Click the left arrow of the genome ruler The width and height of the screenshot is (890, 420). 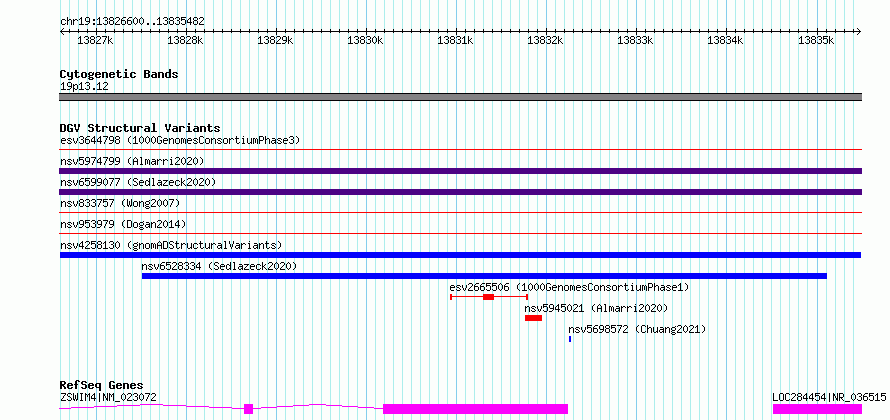62,31
